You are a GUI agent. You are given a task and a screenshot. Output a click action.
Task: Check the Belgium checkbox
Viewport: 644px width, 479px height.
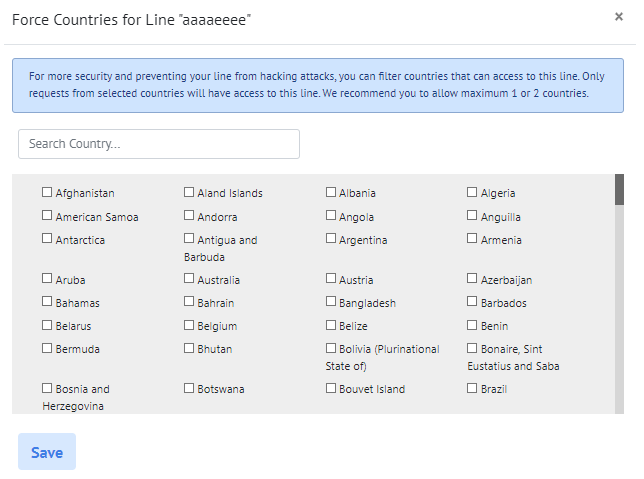click(189, 325)
